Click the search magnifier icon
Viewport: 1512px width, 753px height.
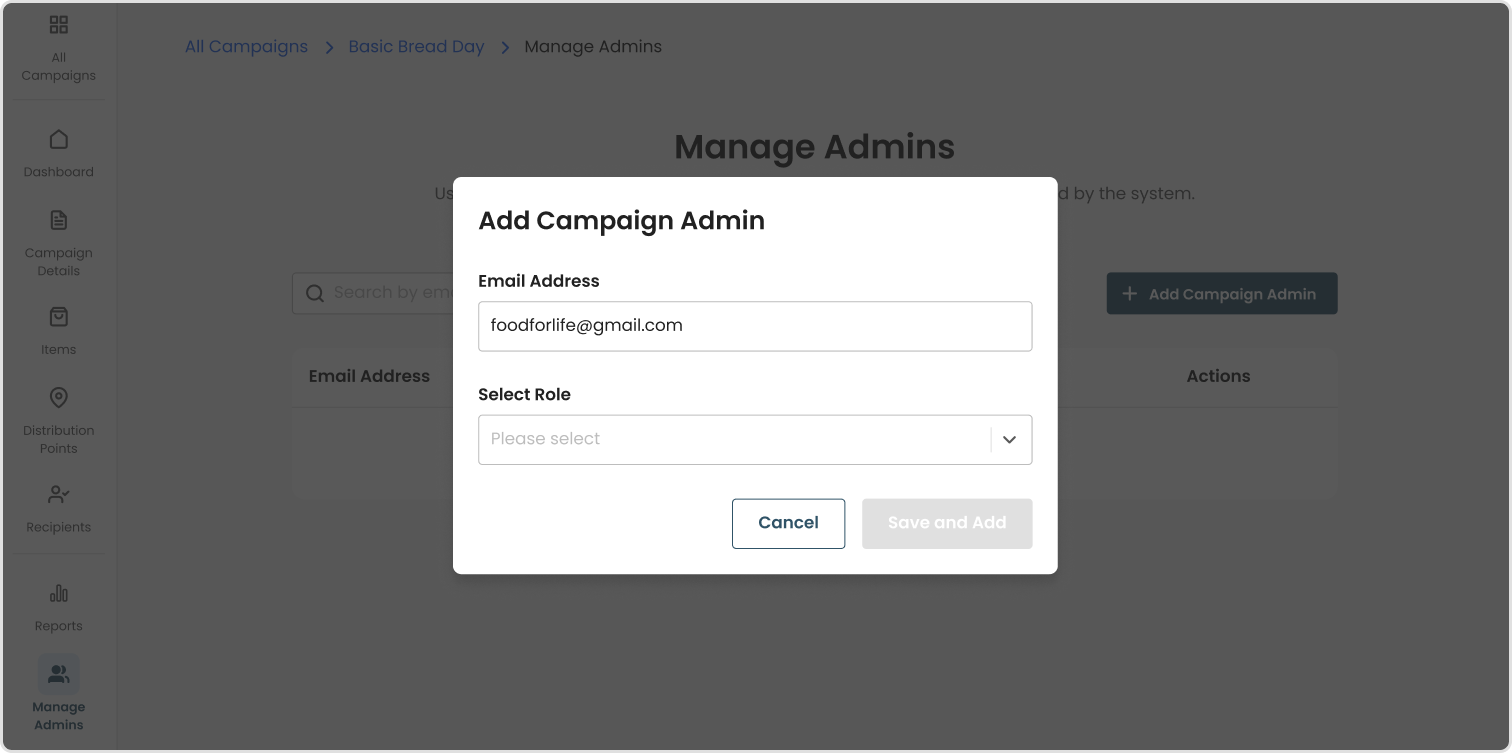click(315, 293)
